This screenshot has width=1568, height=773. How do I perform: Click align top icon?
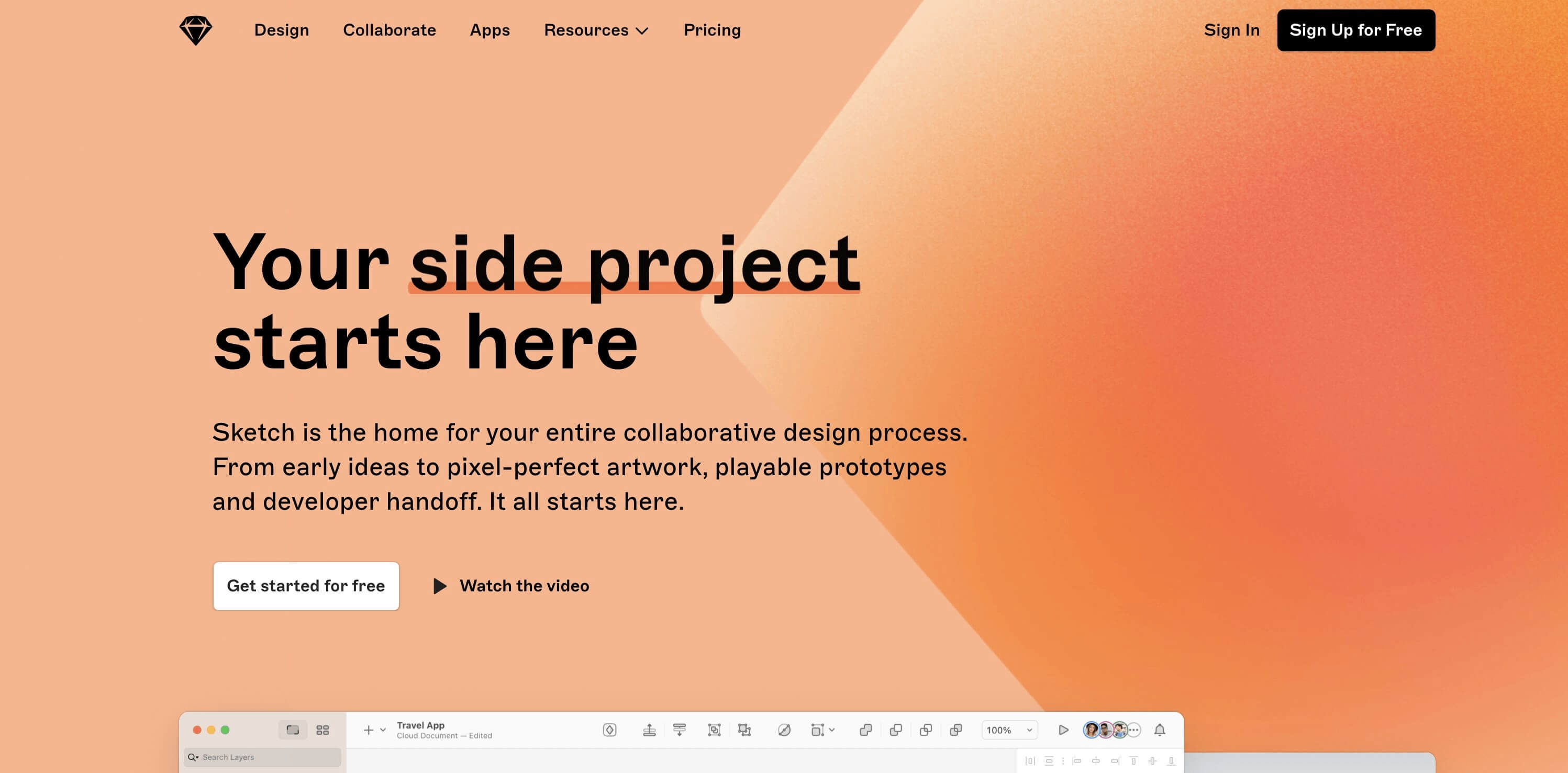pos(1133,761)
